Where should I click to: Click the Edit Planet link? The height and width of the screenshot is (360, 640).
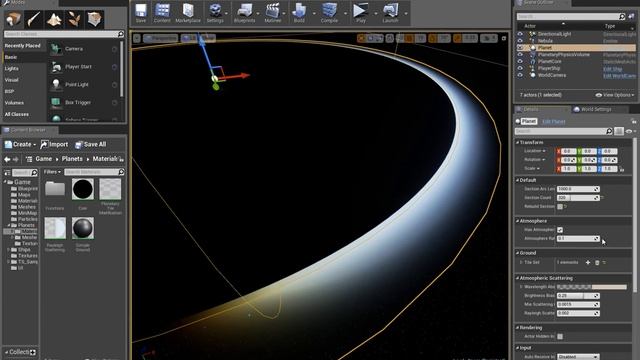click(x=553, y=122)
